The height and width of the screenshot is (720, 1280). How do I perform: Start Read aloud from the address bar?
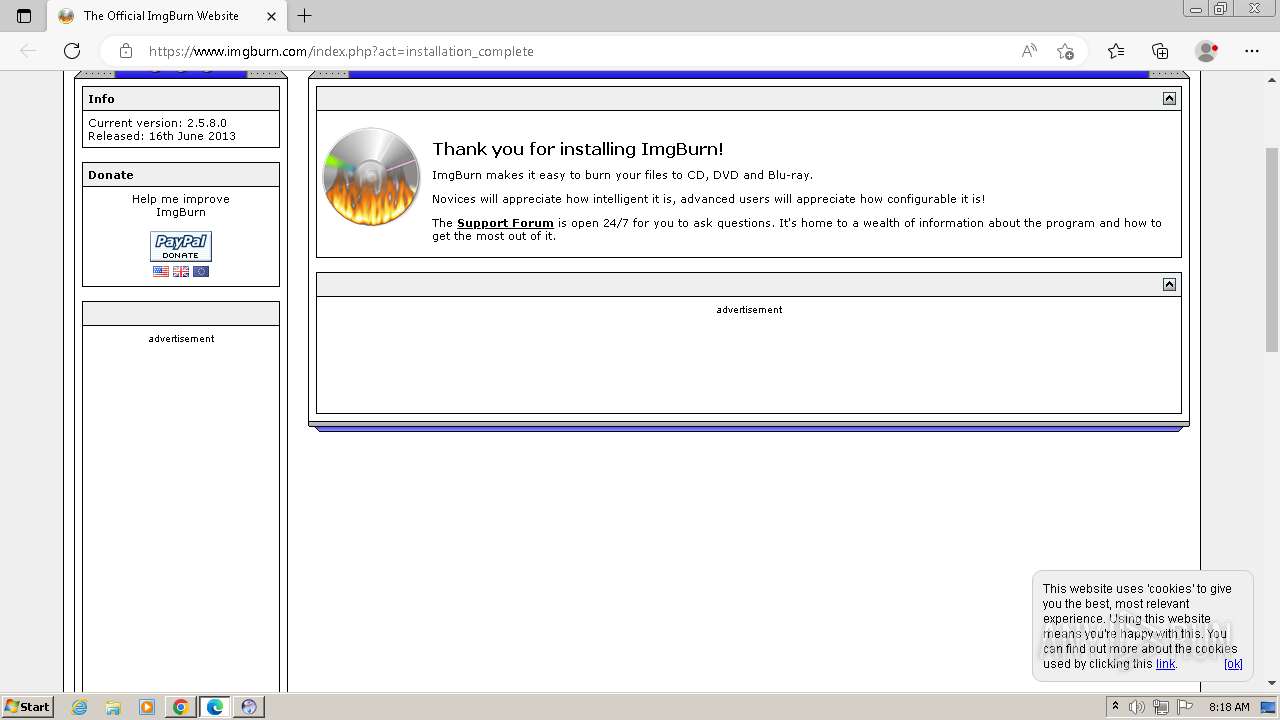(1028, 51)
